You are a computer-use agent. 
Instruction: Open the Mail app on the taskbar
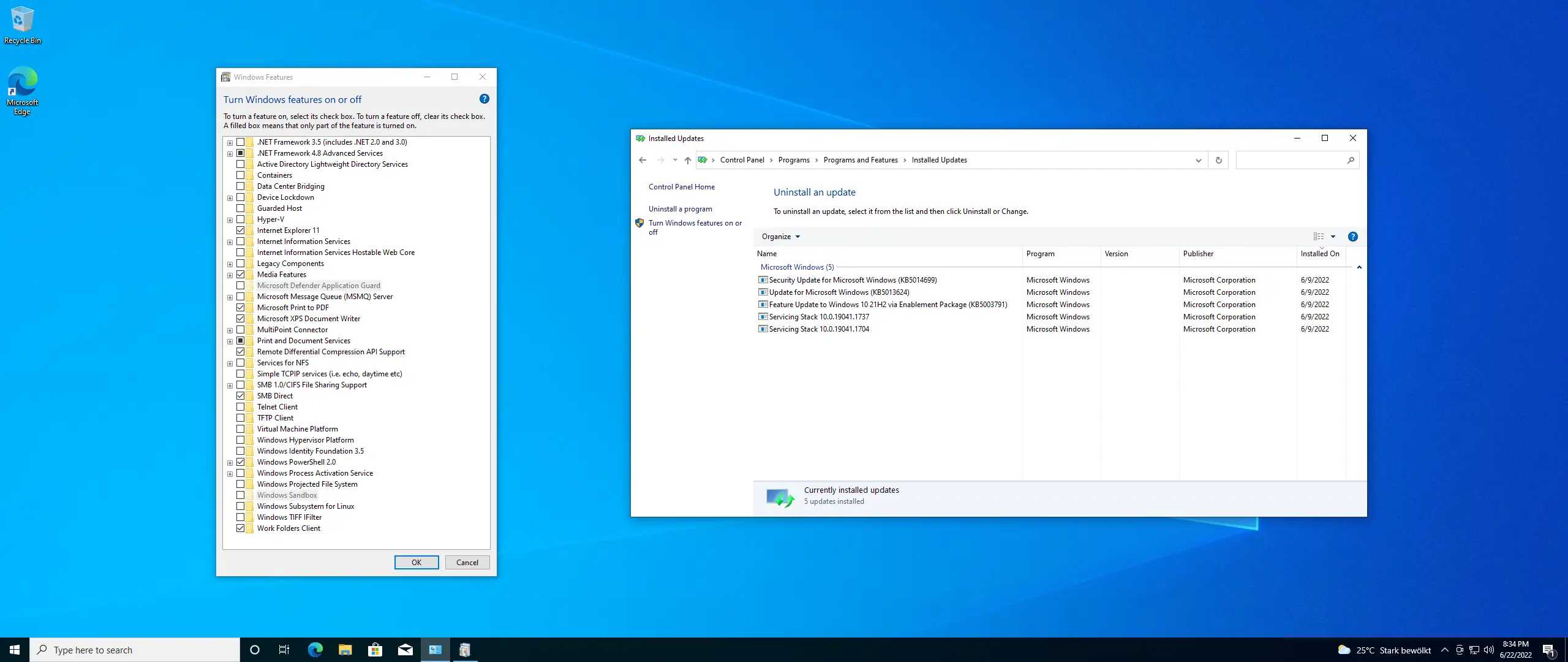tap(405, 650)
